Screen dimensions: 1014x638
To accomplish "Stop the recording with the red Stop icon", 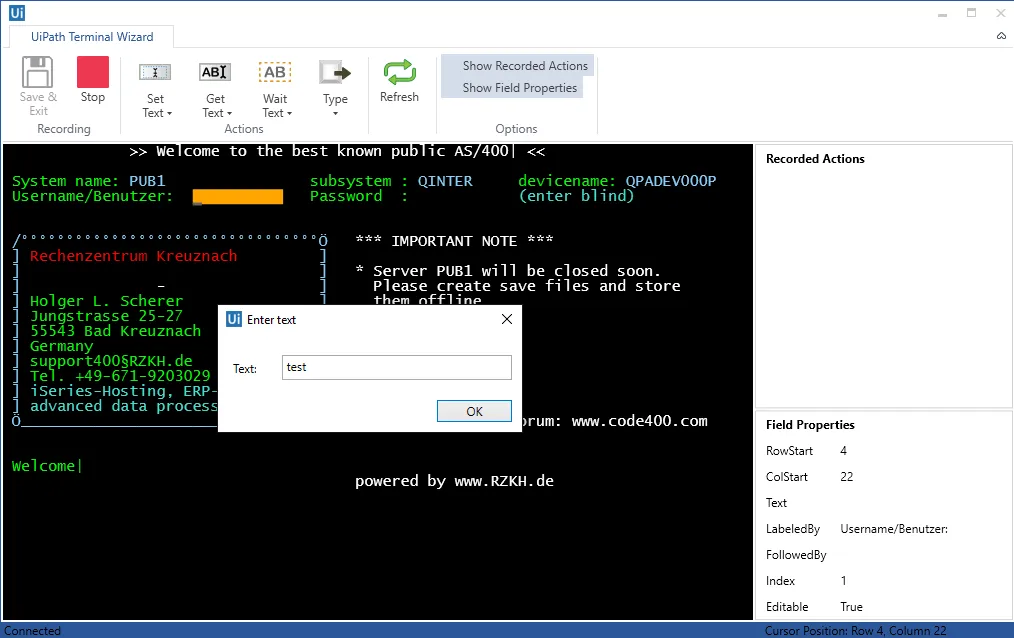I will click(92, 71).
